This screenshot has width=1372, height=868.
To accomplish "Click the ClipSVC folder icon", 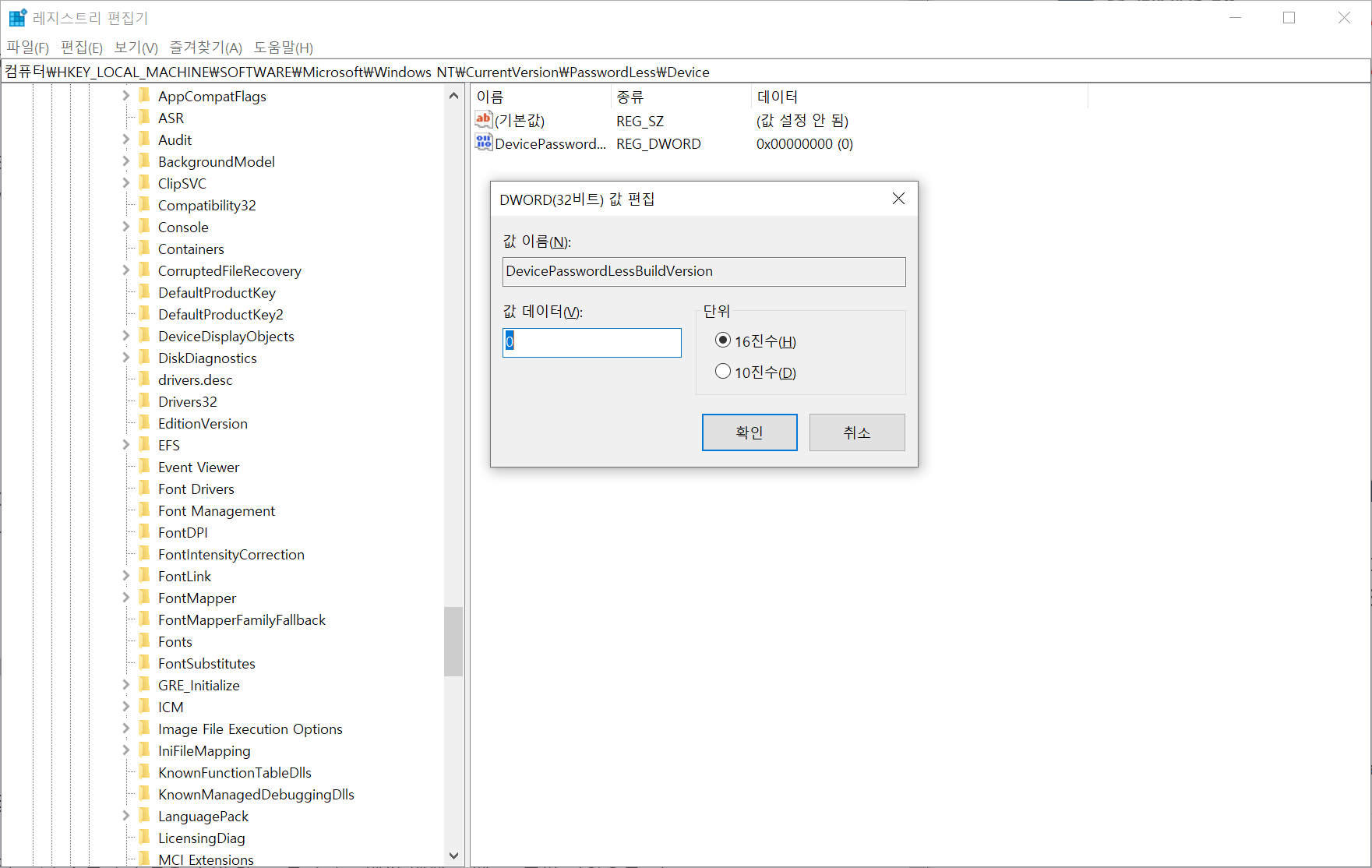I will point(144,183).
